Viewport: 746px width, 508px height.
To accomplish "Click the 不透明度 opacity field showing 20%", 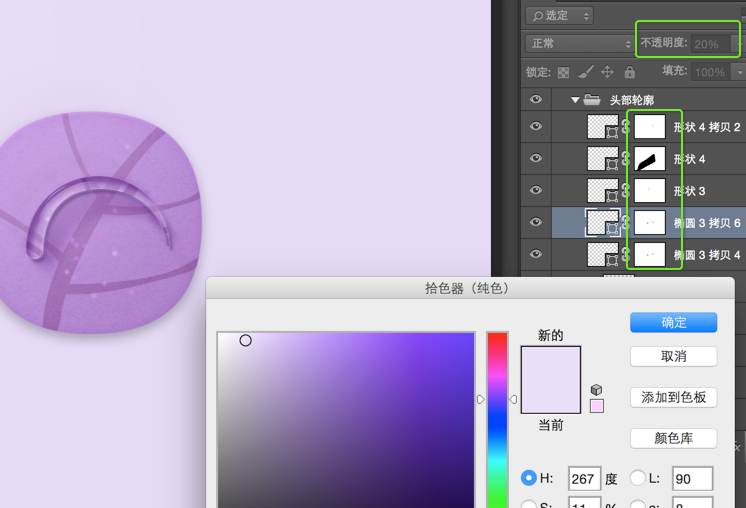I will [711, 44].
